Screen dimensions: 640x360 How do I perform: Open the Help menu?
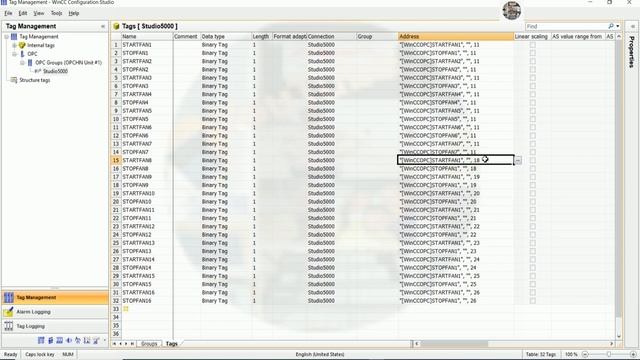tap(73, 13)
